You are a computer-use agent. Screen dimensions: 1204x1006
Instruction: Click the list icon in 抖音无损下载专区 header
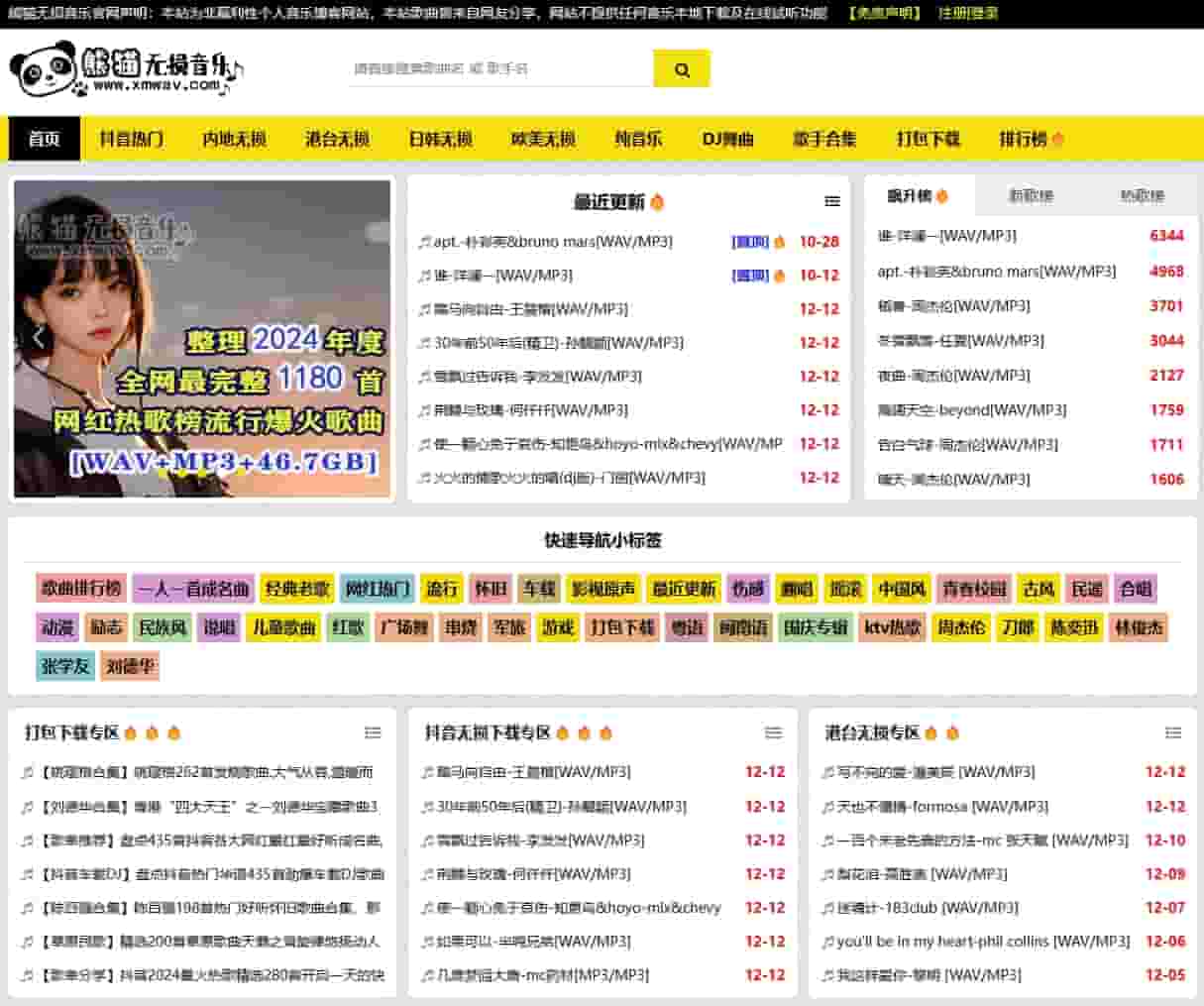(x=773, y=733)
